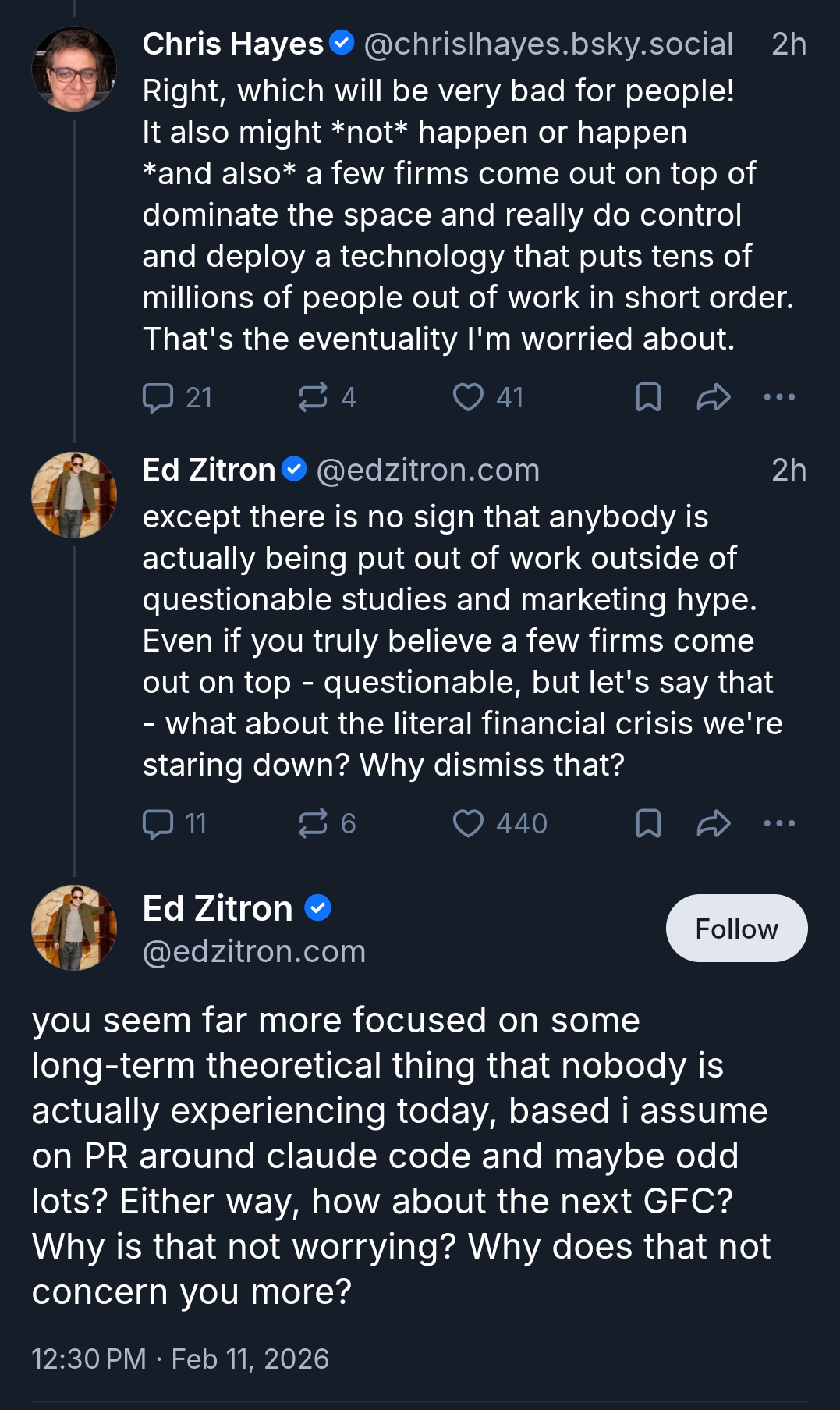Bookmark Chris Hayes' post
Image resolution: width=840 pixels, height=1410 pixels.
[x=648, y=397]
